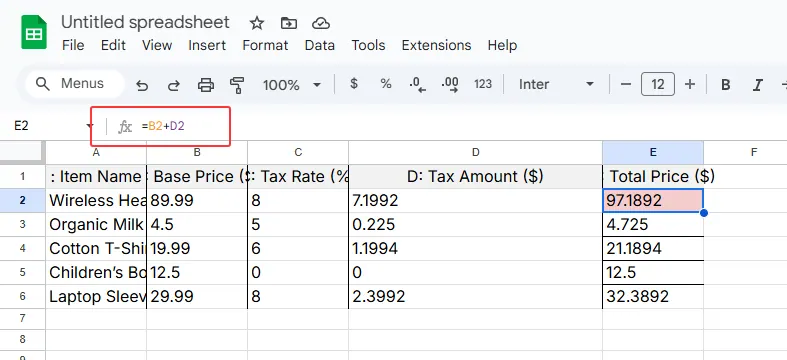Click the move to folder icon
This screenshot has height=360, width=787.
point(289,23)
